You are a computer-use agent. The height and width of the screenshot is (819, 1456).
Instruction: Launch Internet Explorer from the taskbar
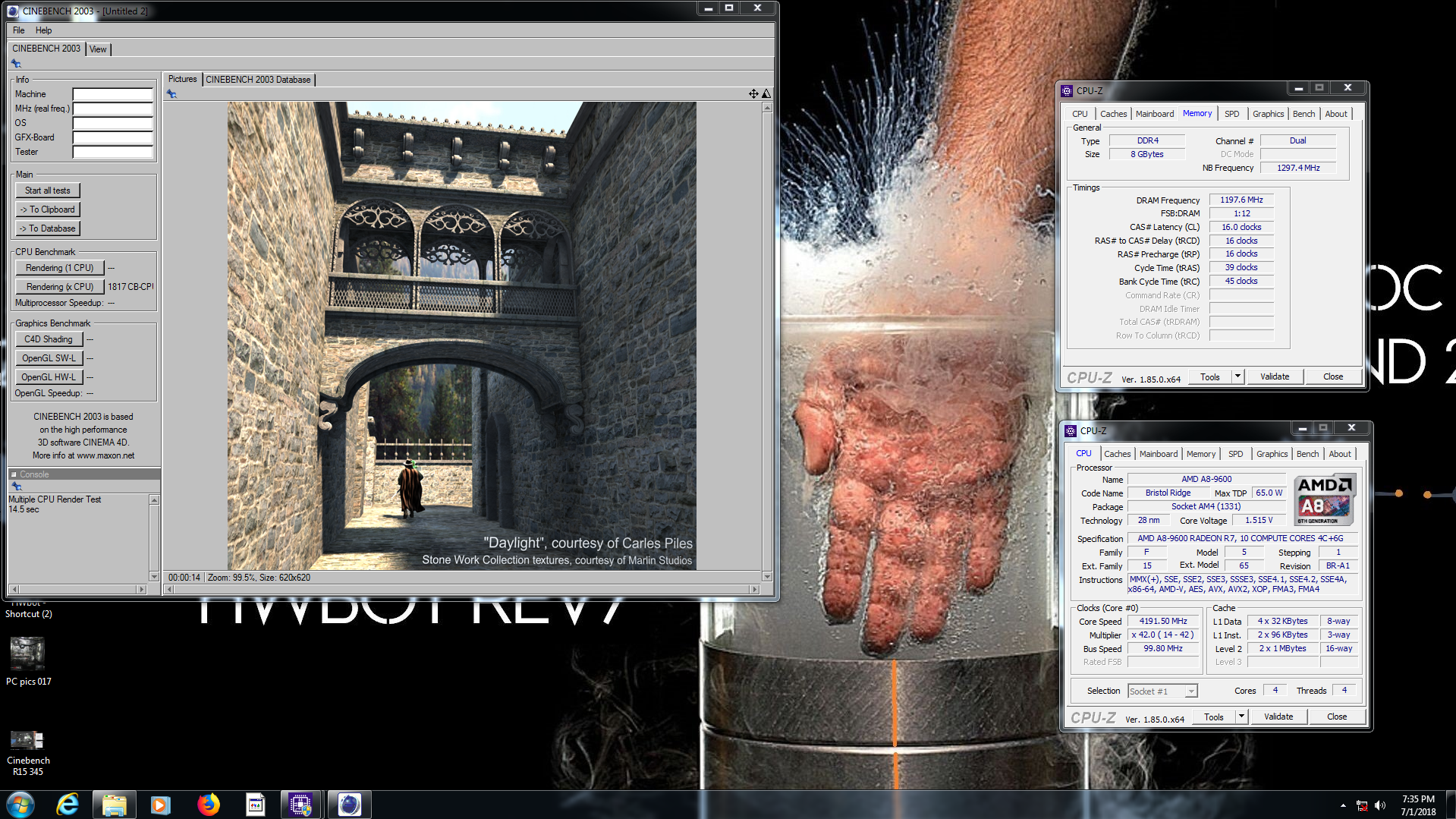tap(68, 805)
